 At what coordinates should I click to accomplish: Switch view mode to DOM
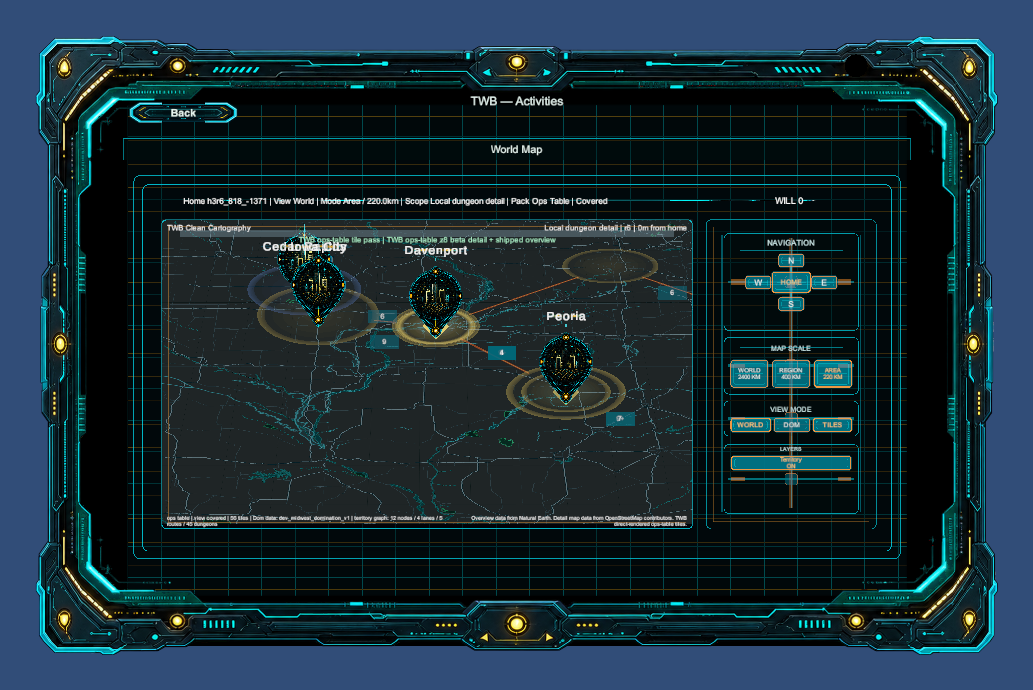coord(791,425)
